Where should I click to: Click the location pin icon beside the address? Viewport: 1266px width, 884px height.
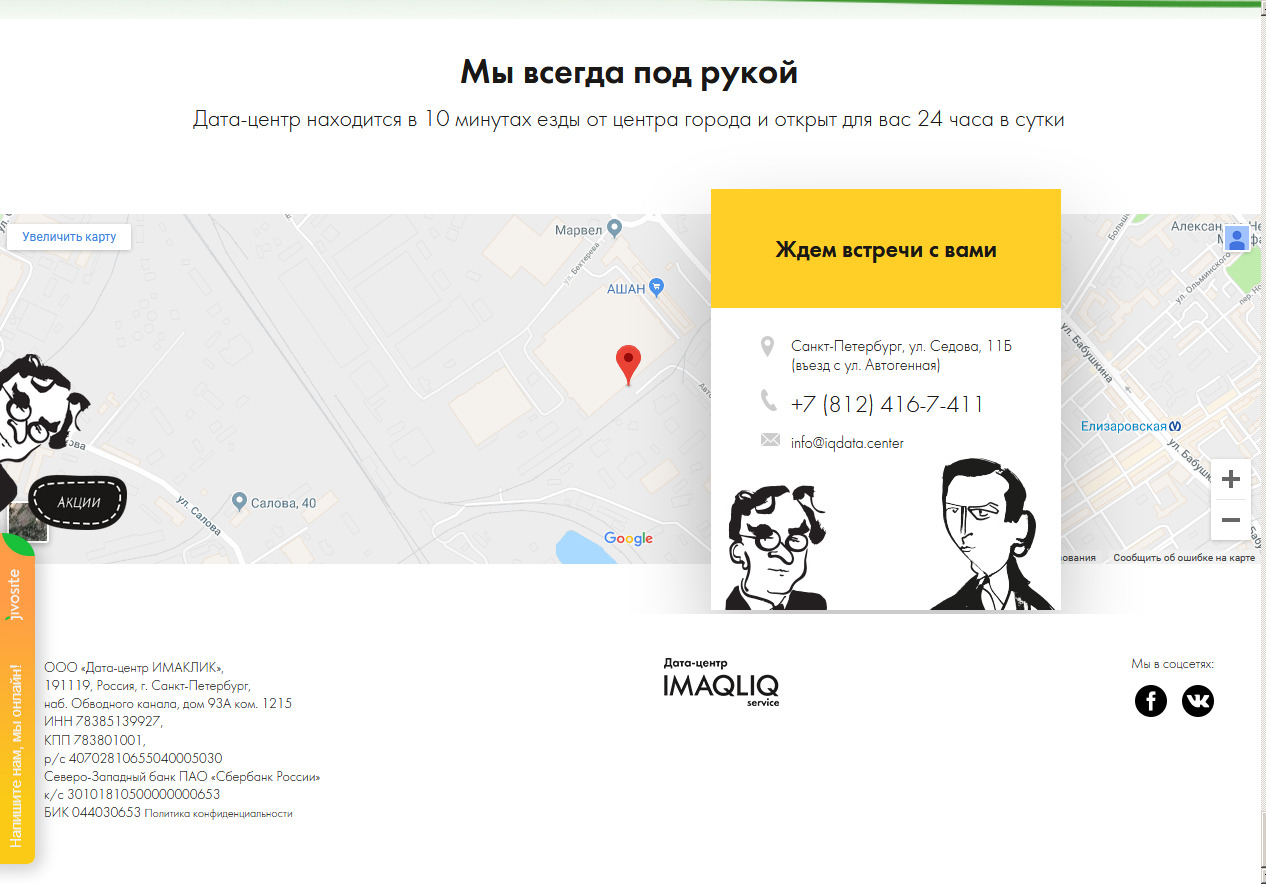(x=768, y=347)
